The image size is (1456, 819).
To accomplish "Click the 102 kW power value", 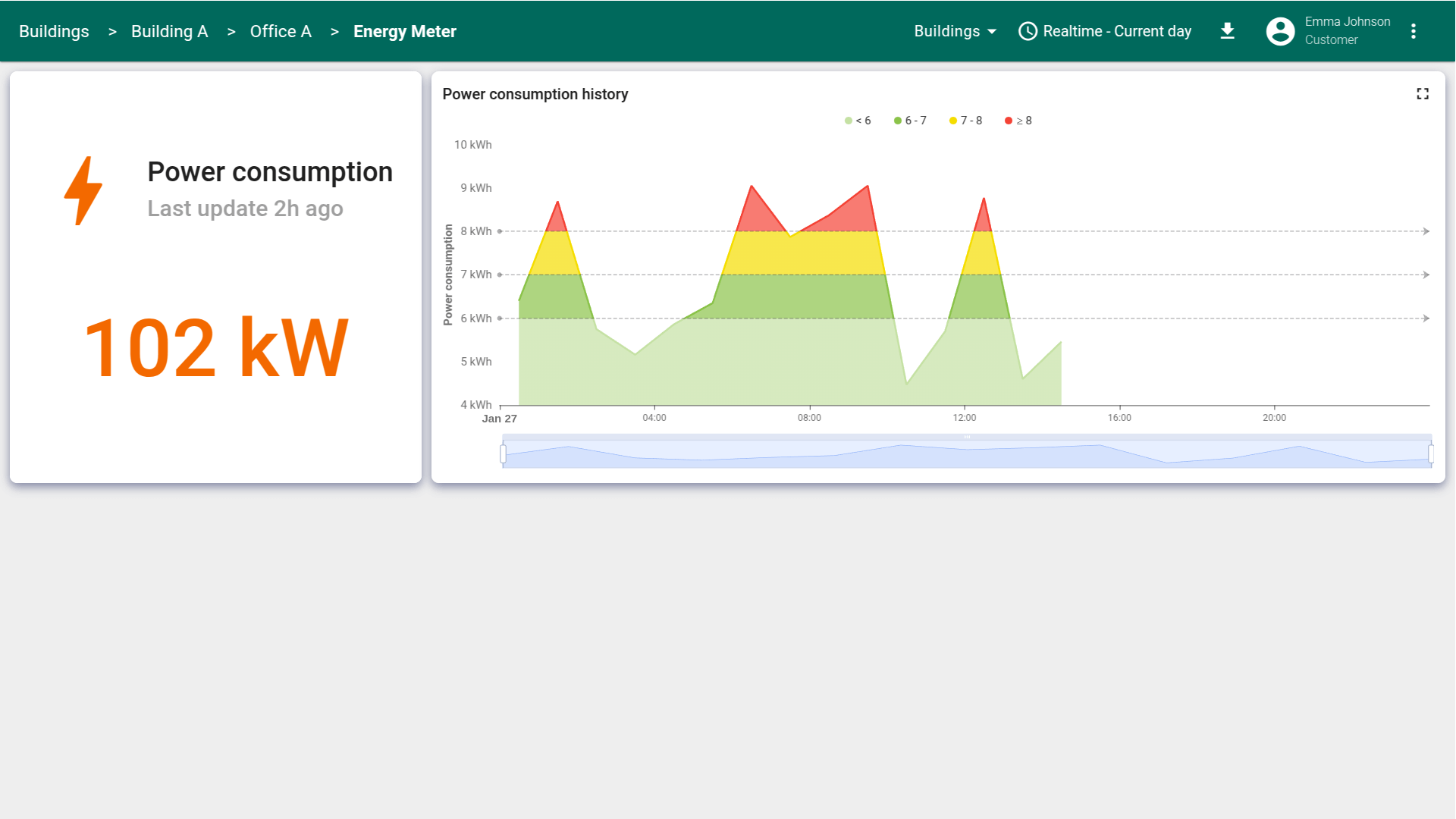I will [x=216, y=348].
